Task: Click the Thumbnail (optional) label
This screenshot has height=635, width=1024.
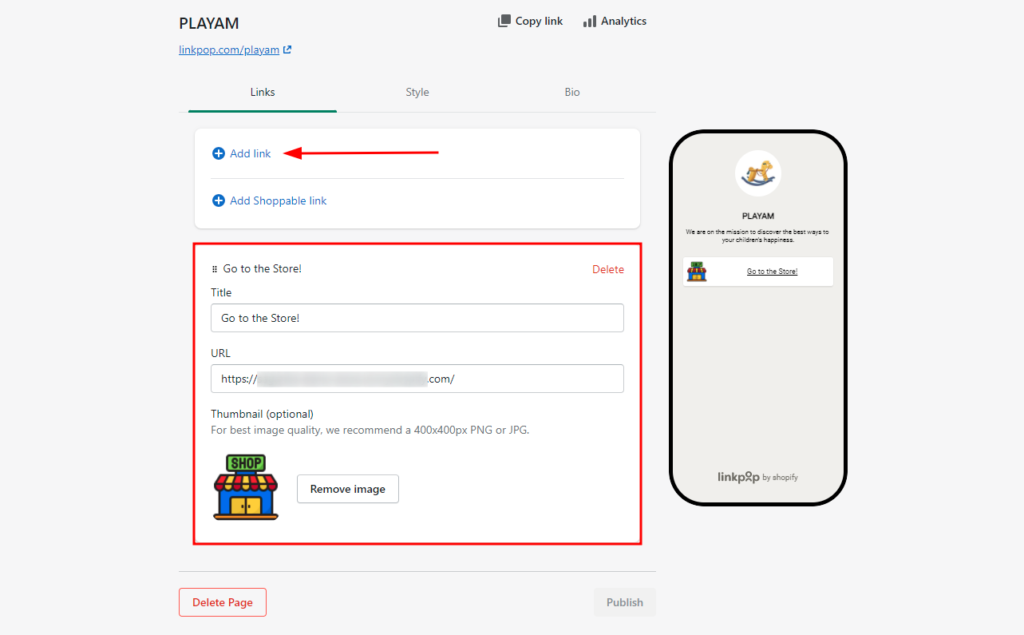Action: [x=262, y=414]
